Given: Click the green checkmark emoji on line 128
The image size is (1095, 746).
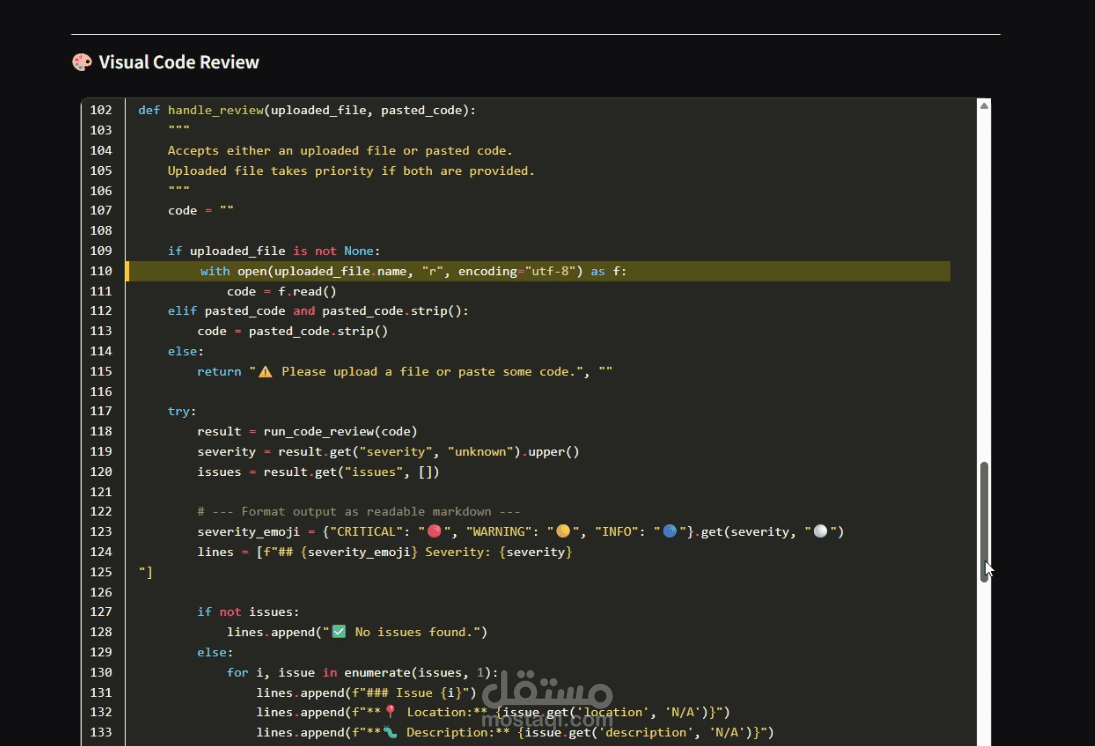Looking at the screenshot, I should coord(339,631).
